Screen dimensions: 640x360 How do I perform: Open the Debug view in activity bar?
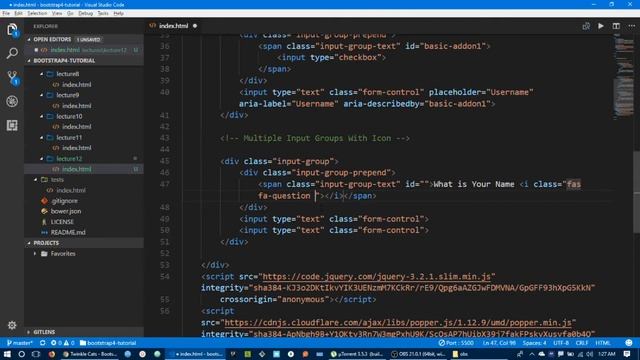click(12, 101)
